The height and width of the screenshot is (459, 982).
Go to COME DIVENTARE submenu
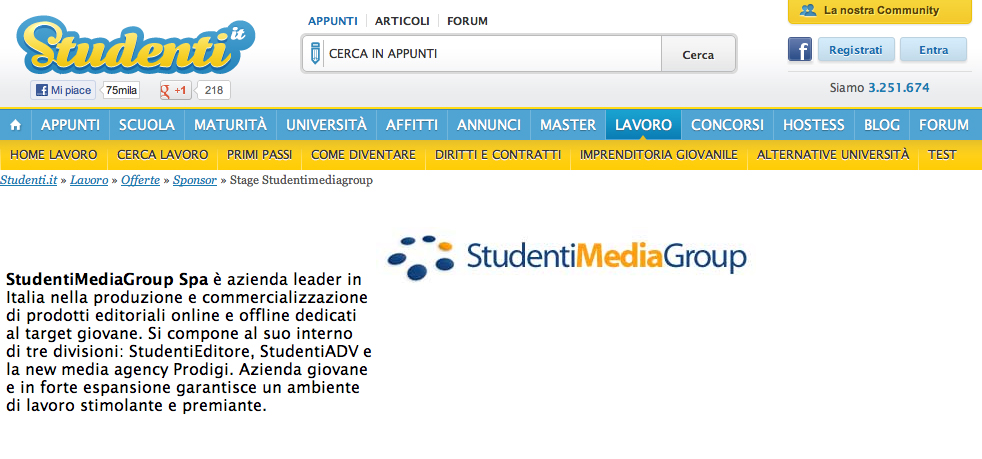pos(363,155)
